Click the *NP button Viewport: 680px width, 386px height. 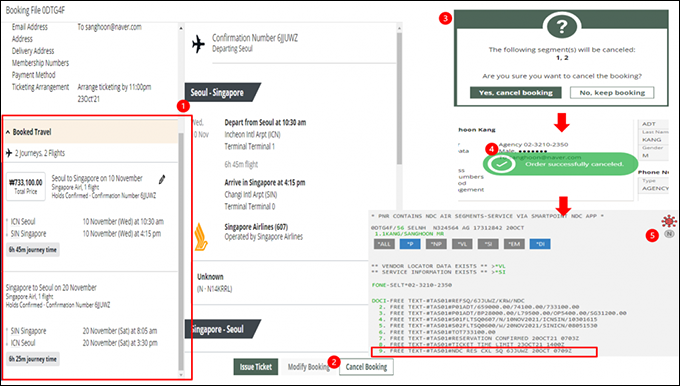tap(436, 244)
